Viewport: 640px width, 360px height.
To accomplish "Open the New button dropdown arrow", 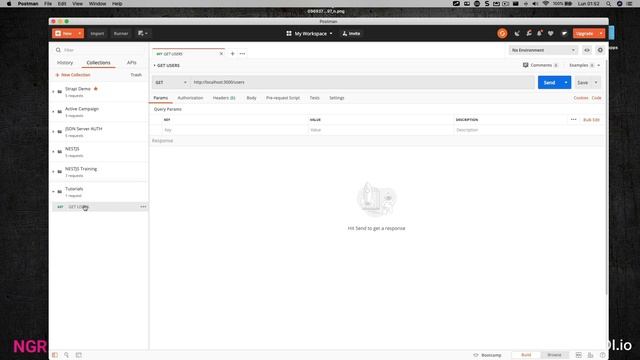I will coord(80,33).
